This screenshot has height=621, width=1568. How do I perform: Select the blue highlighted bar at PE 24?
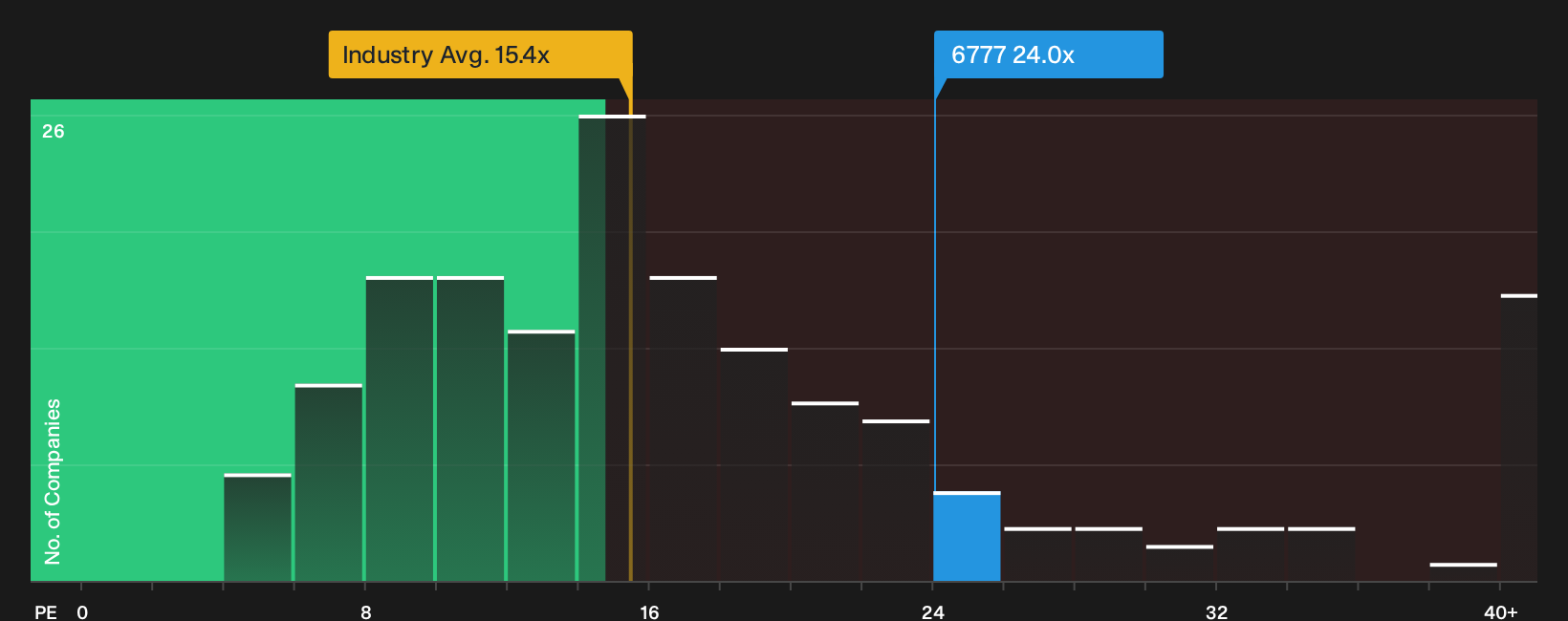(x=967, y=537)
